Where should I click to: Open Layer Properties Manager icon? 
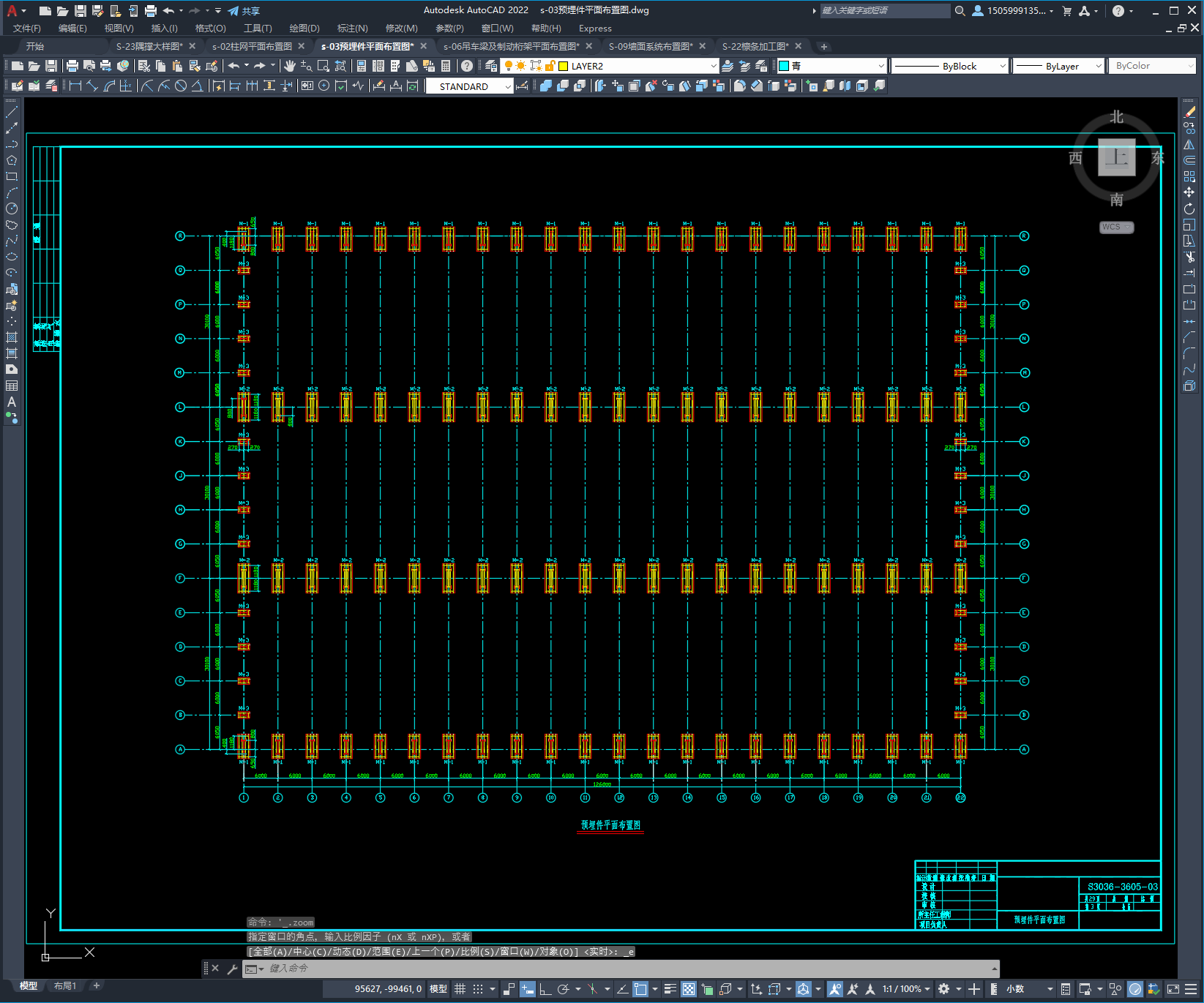click(x=491, y=66)
